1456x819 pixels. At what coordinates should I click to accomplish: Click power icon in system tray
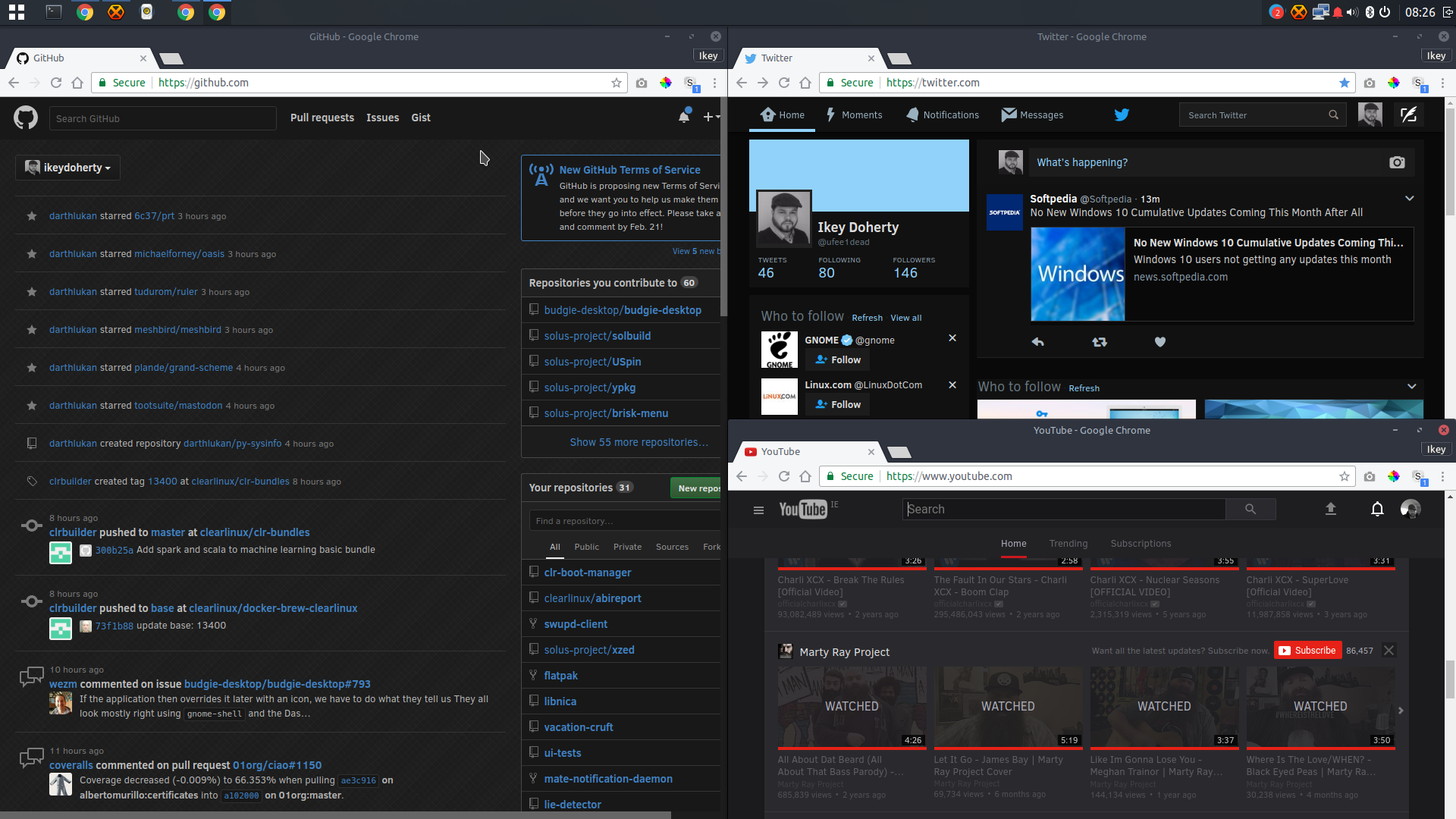coord(1385,12)
